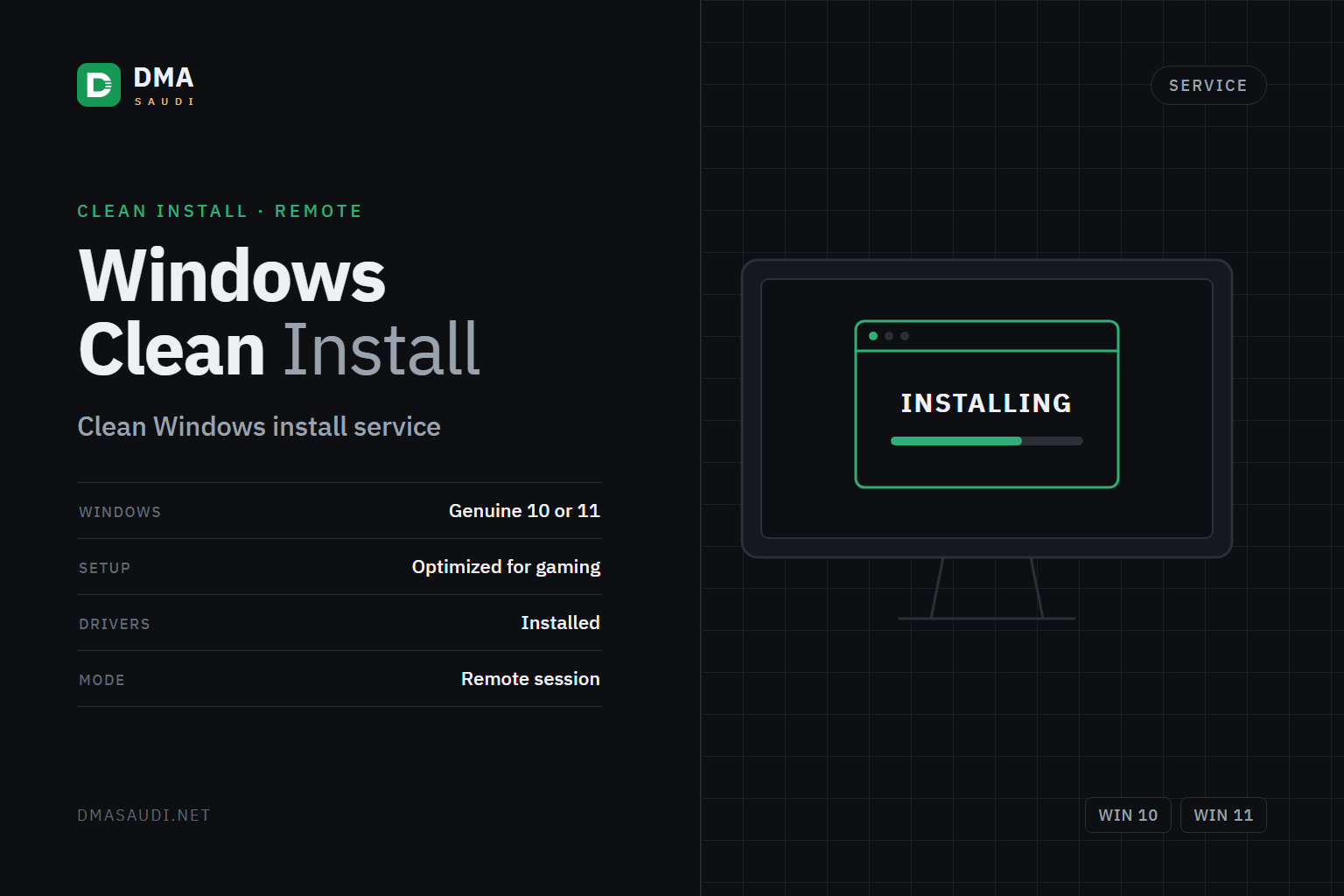Image resolution: width=1344 pixels, height=896 pixels.
Task: Open the DMASAUDI.NET link
Action: pyautogui.click(x=143, y=815)
